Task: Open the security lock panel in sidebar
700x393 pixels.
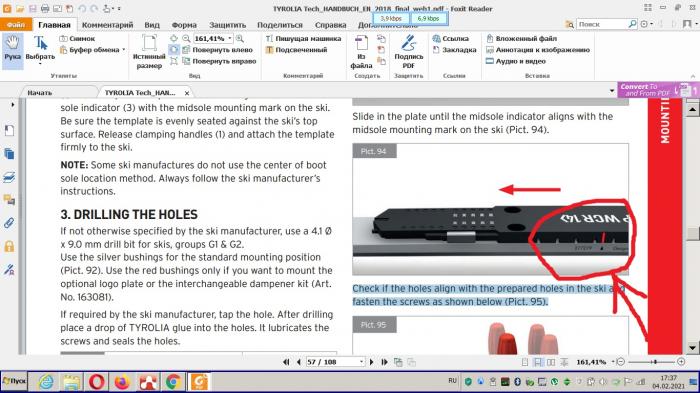Action: (x=9, y=246)
